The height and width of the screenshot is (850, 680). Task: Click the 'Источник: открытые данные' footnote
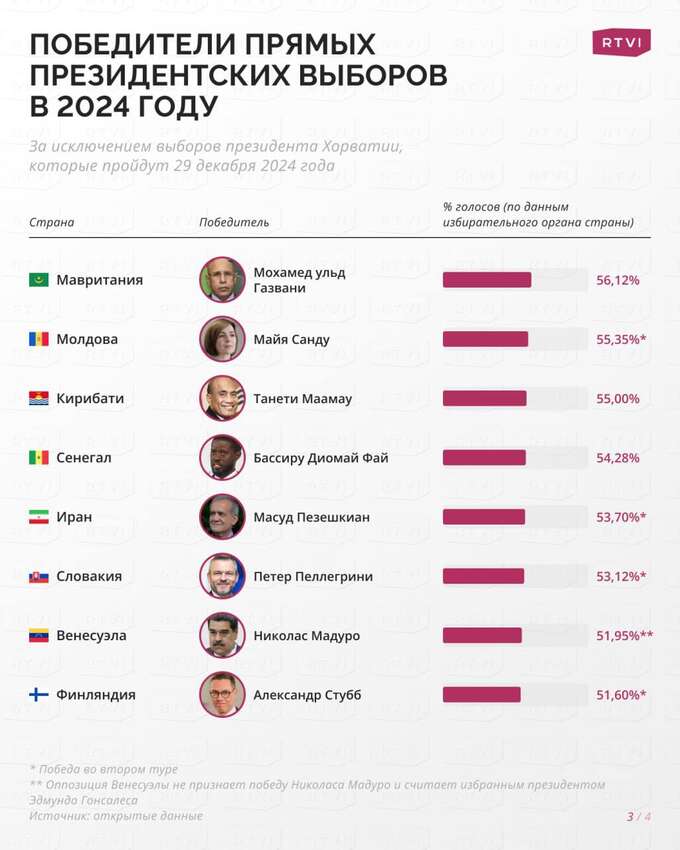click(116, 816)
